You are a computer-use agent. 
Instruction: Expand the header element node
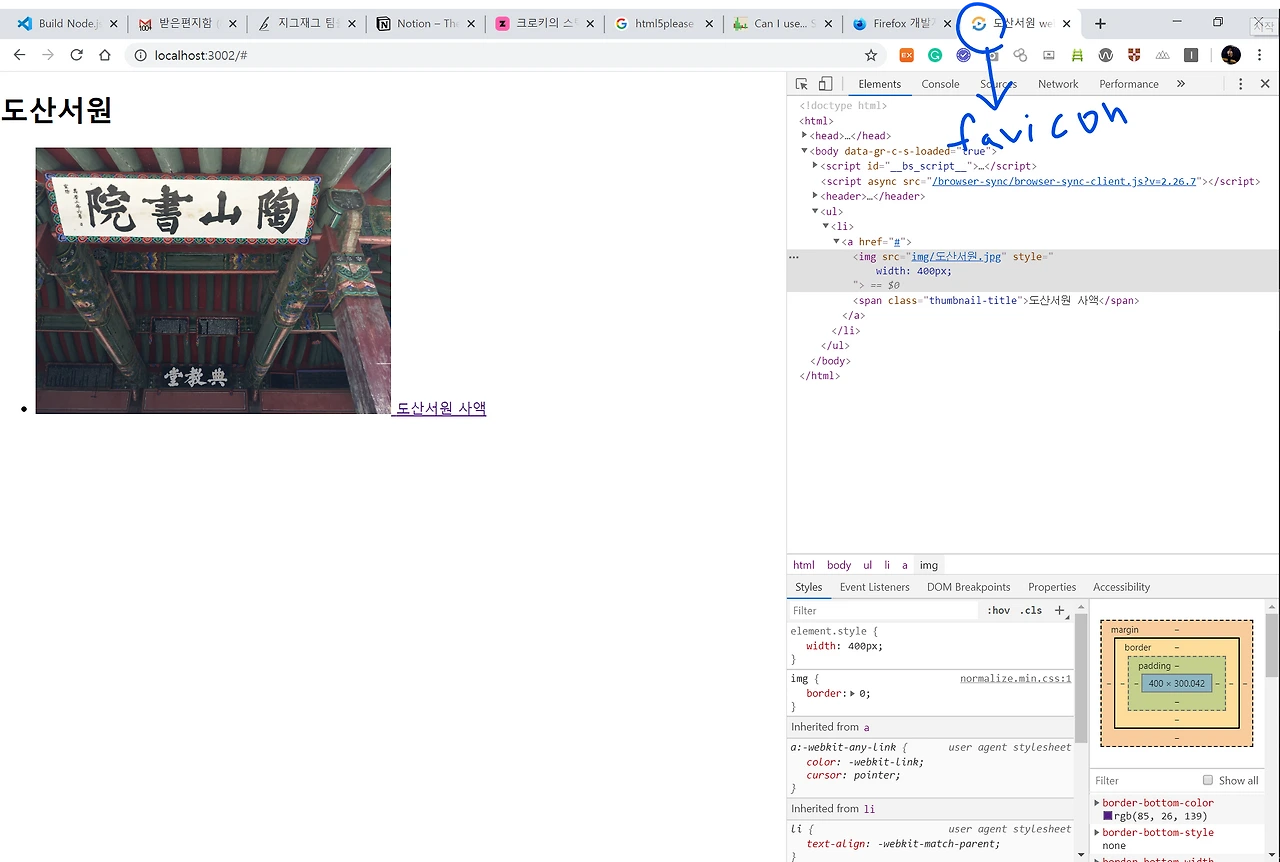[816, 196]
